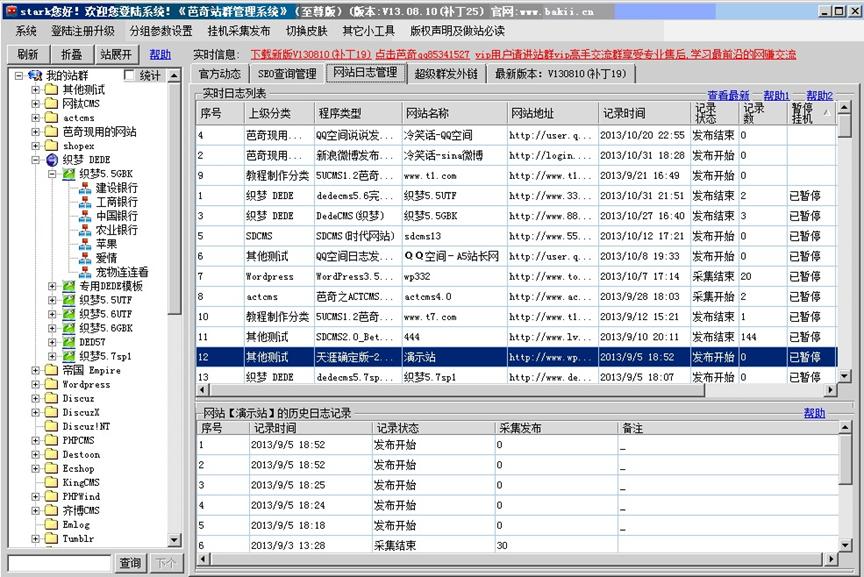Click the search input field beside 查询
The image size is (864, 577).
(58, 563)
